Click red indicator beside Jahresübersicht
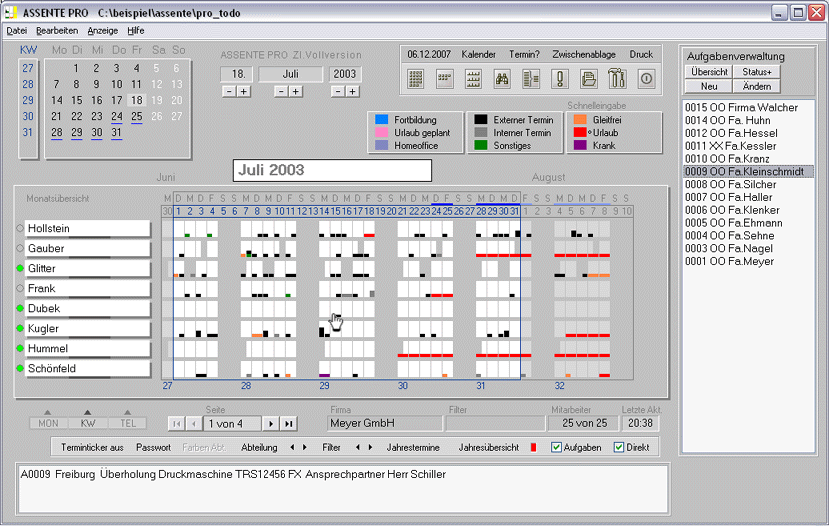 533,447
